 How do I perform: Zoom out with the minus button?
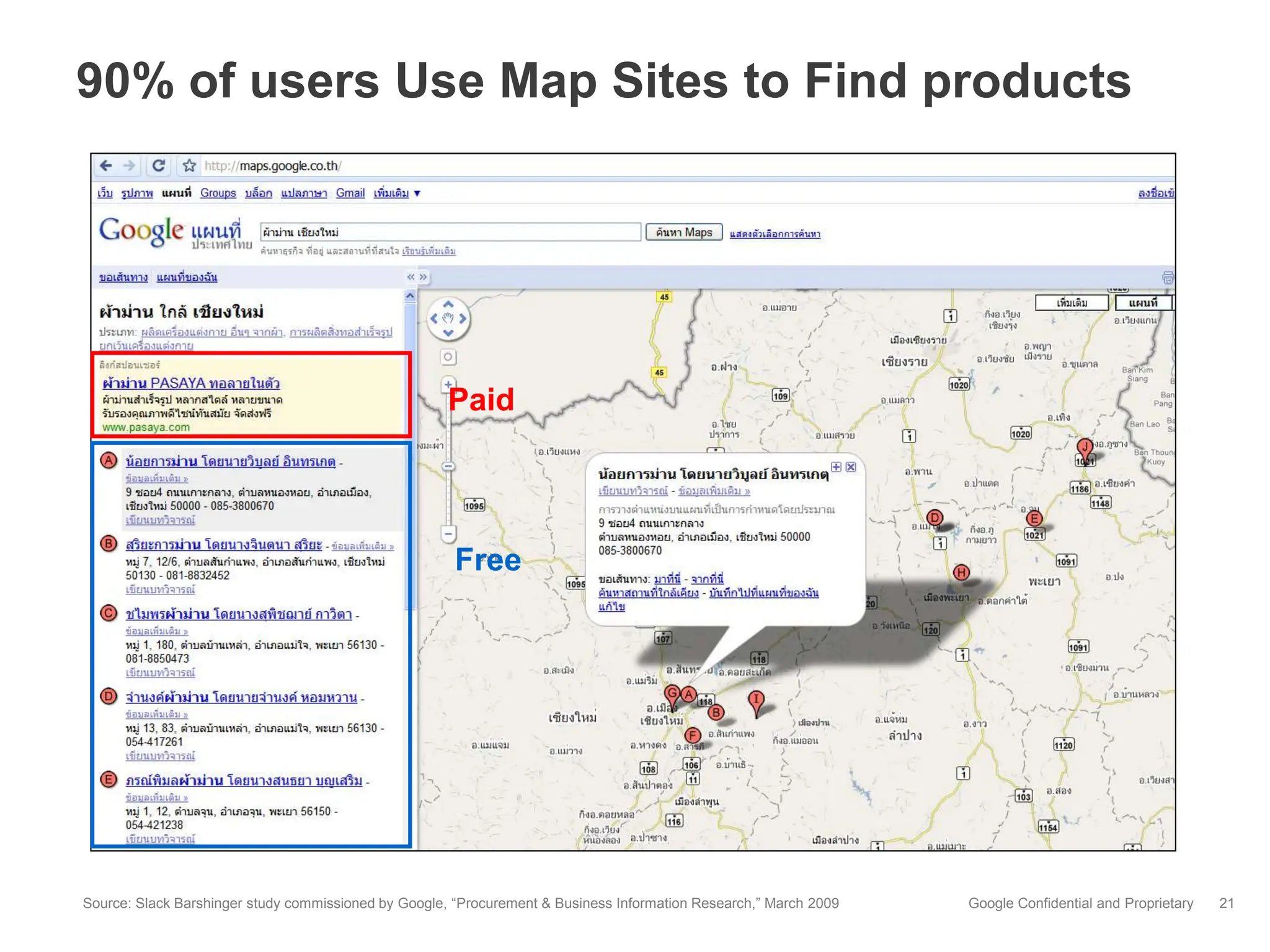(x=448, y=534)
